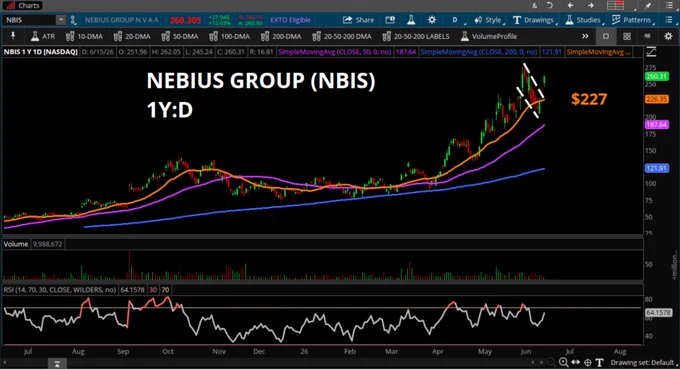Image resolution: width=680 pixels, height=369 pixels.
Task: Click the zoom in magnifier icon
Action: [x=563, y=362]
